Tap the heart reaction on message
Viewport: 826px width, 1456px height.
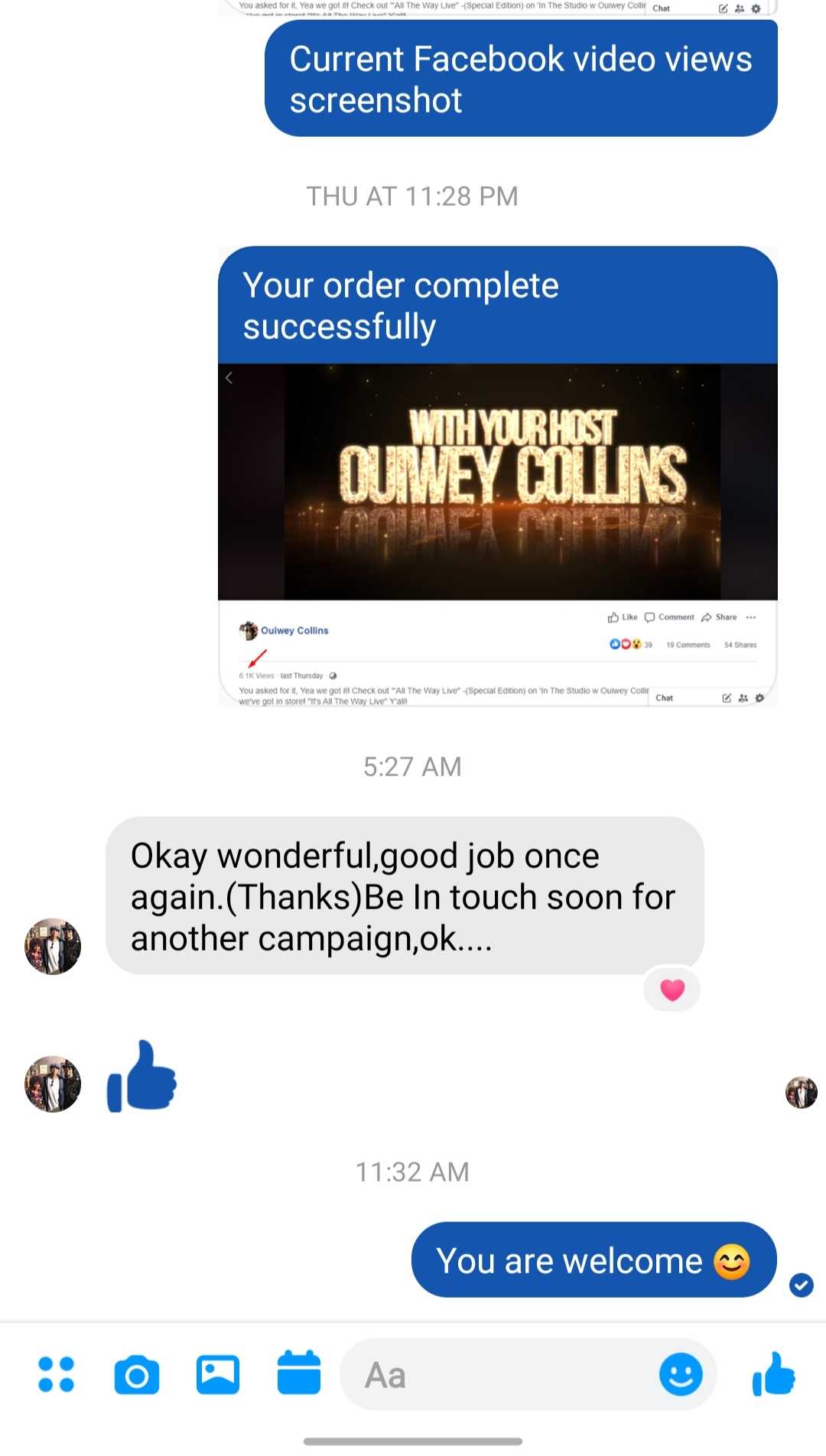(672, 990)
